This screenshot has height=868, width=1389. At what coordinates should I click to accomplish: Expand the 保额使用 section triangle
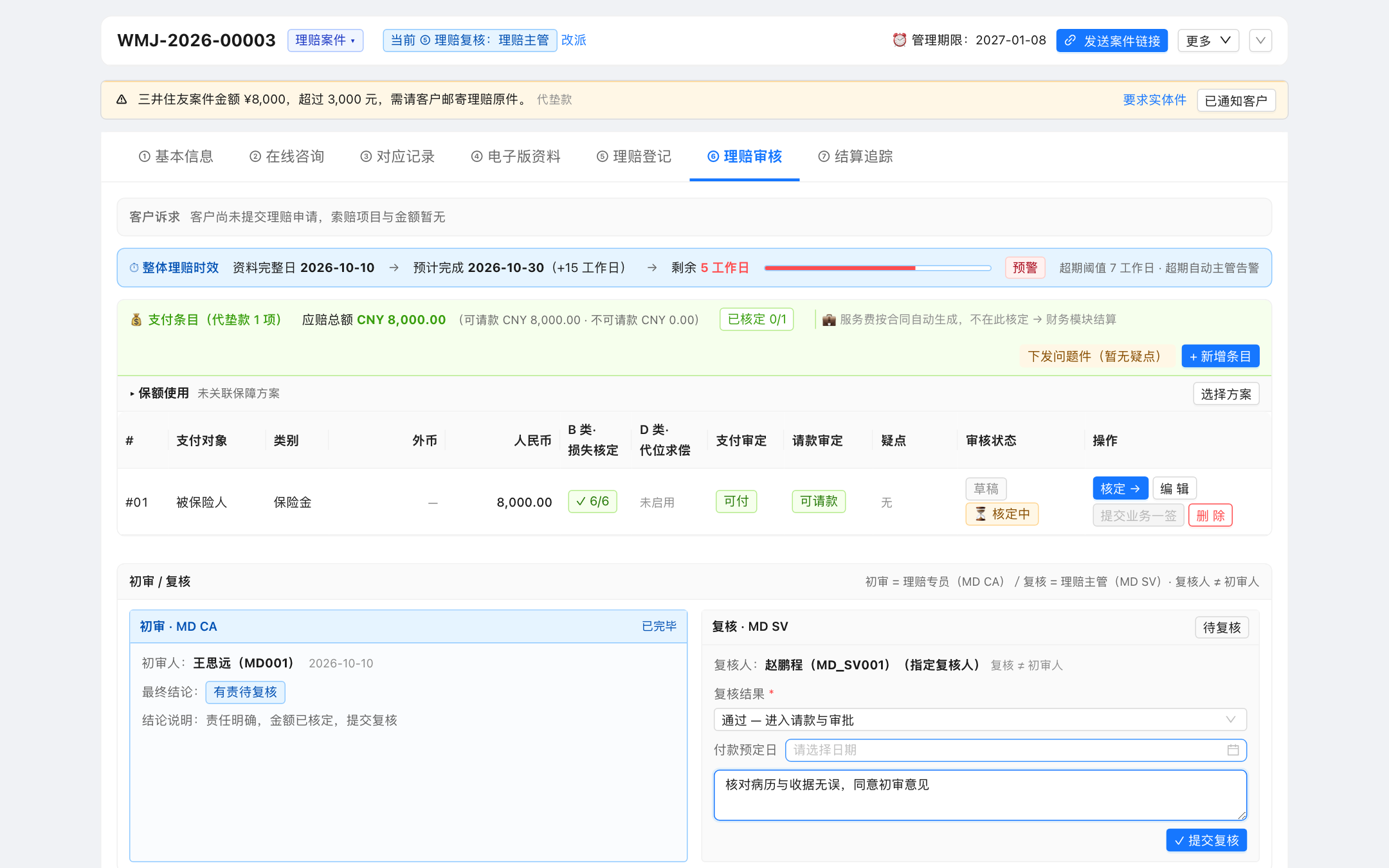(x=132, y=393)
